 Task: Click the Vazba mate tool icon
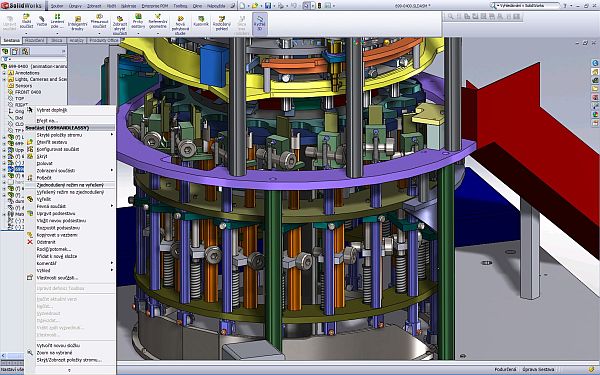pyautogui.click(x=42, y=21)
